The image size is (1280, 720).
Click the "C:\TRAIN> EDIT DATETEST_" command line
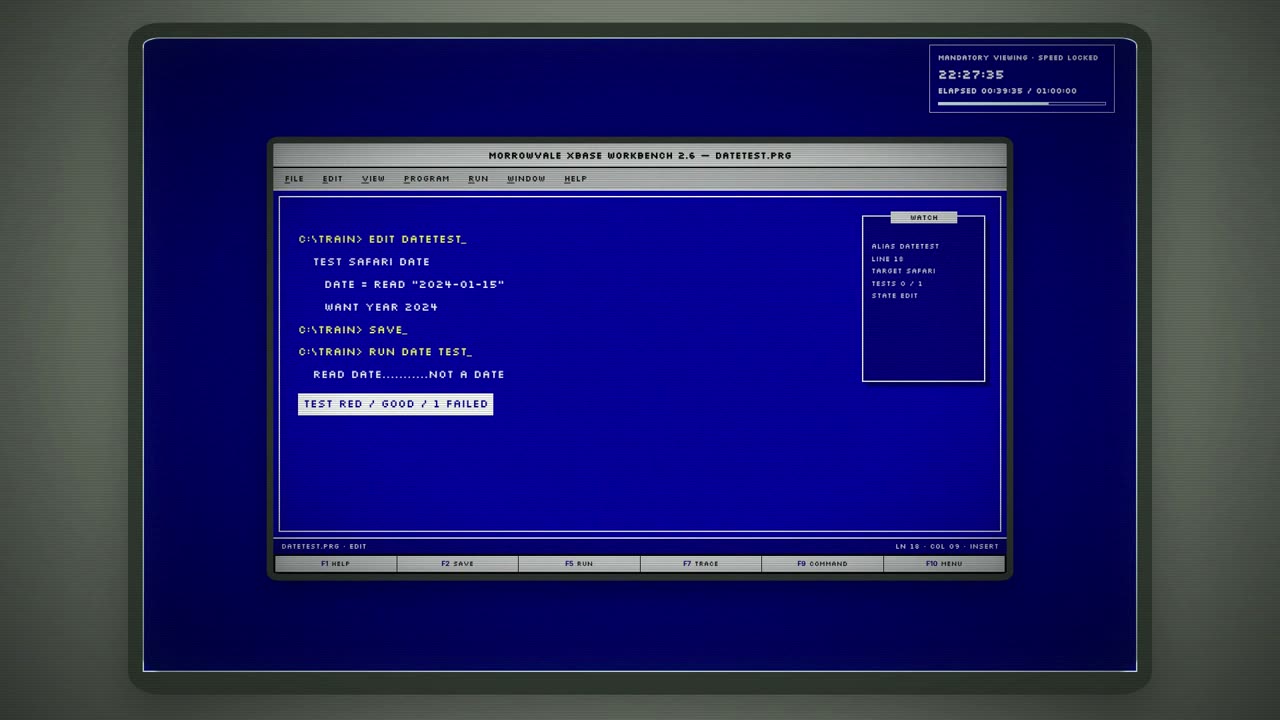[383, 240]
